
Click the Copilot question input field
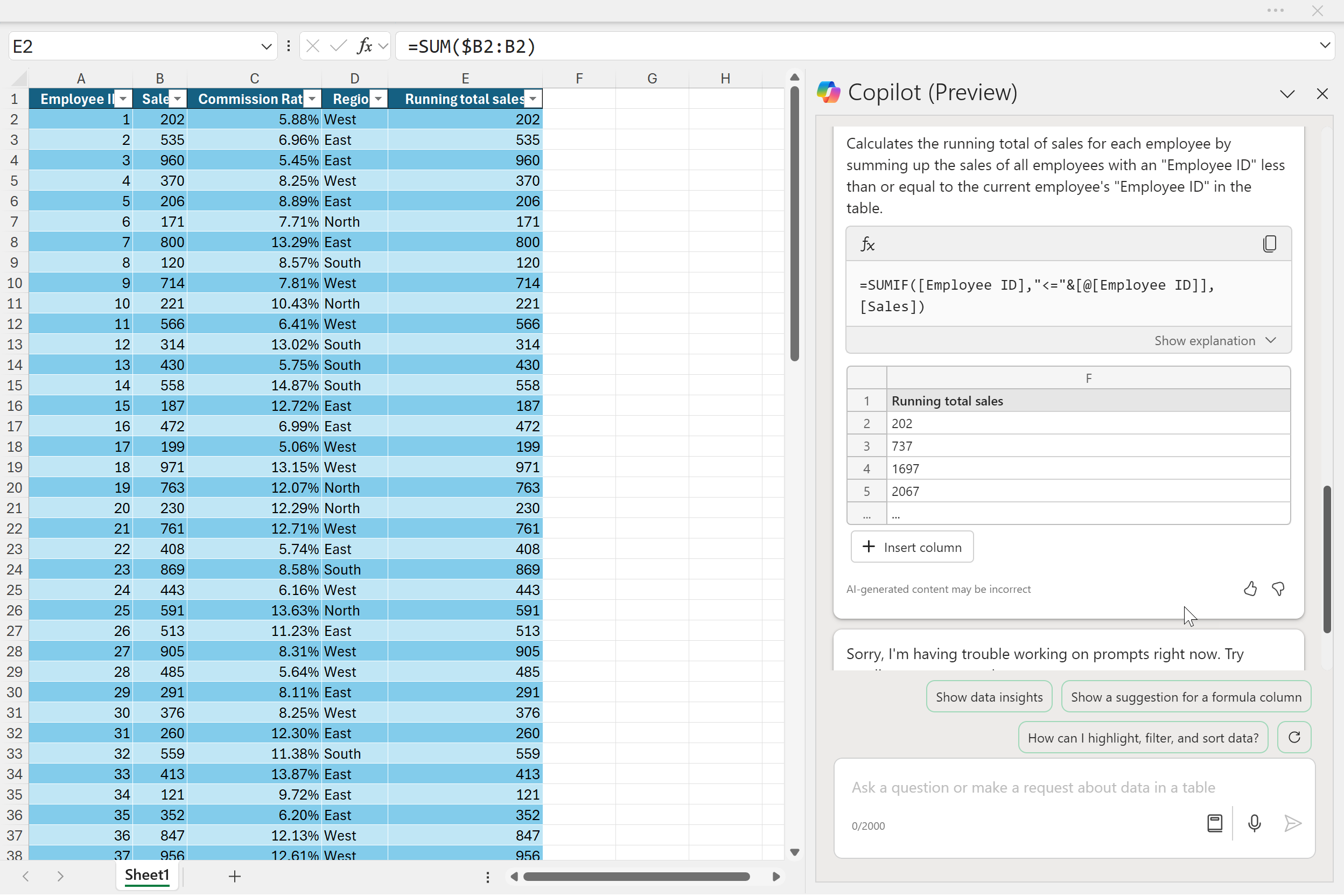1033,787
